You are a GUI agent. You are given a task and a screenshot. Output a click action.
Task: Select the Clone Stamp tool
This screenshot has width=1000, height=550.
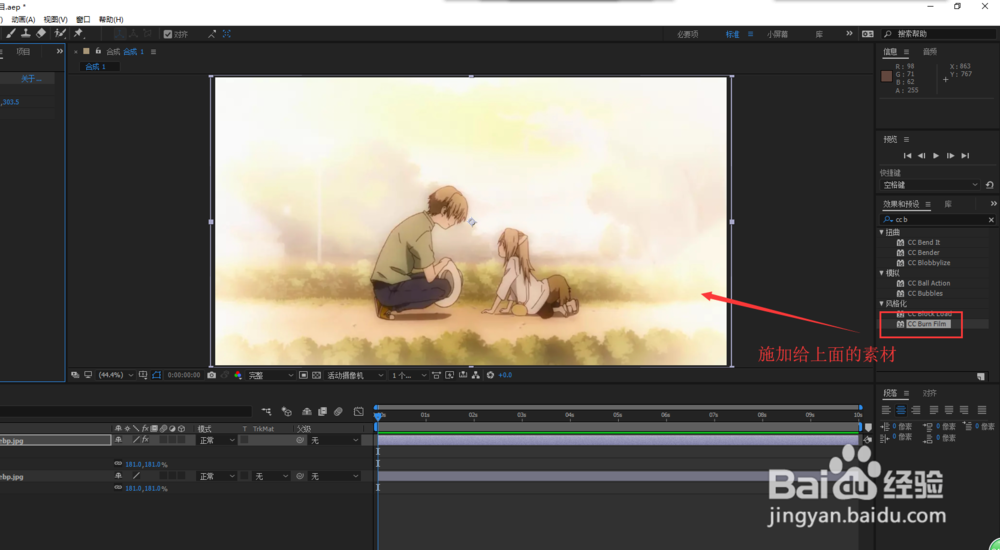pyautogui.click(x=26, y=33)
